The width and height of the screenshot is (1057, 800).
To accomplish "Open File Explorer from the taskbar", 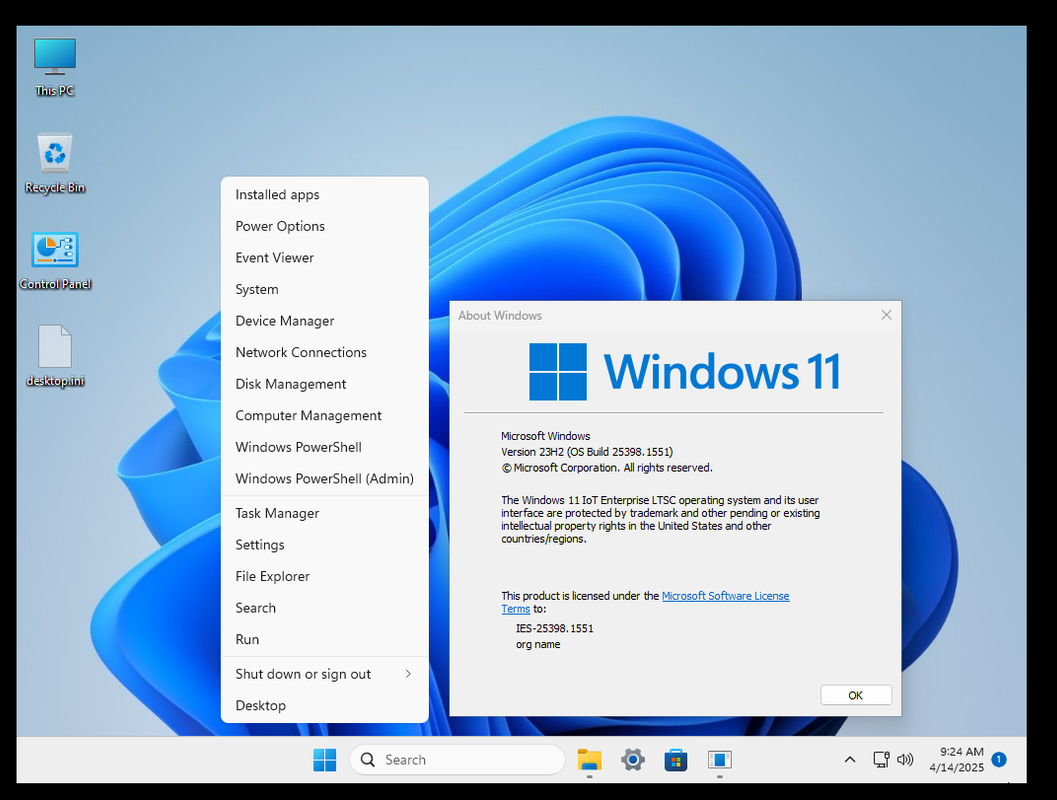I will click(x=589, y=760).
